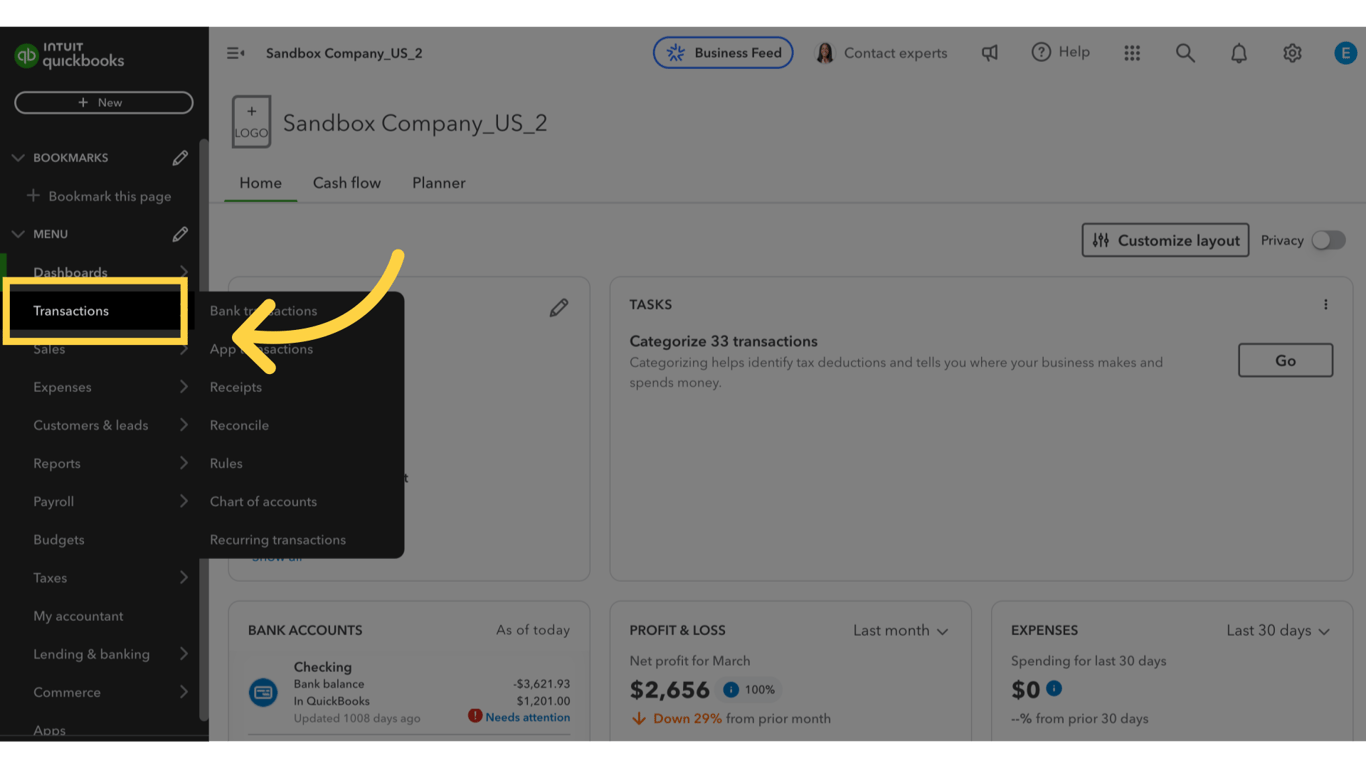
Task: Open the apps grid icon
Action: click(1132, 53)
